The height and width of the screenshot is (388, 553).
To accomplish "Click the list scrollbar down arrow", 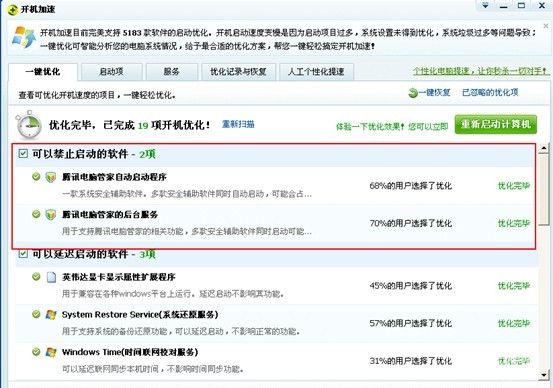I will click(544, 375).
